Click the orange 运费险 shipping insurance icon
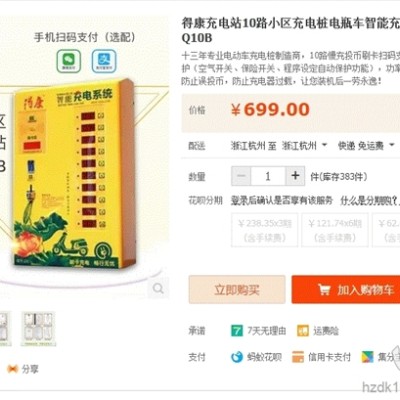Screen dimensions: 400x400 303,331
